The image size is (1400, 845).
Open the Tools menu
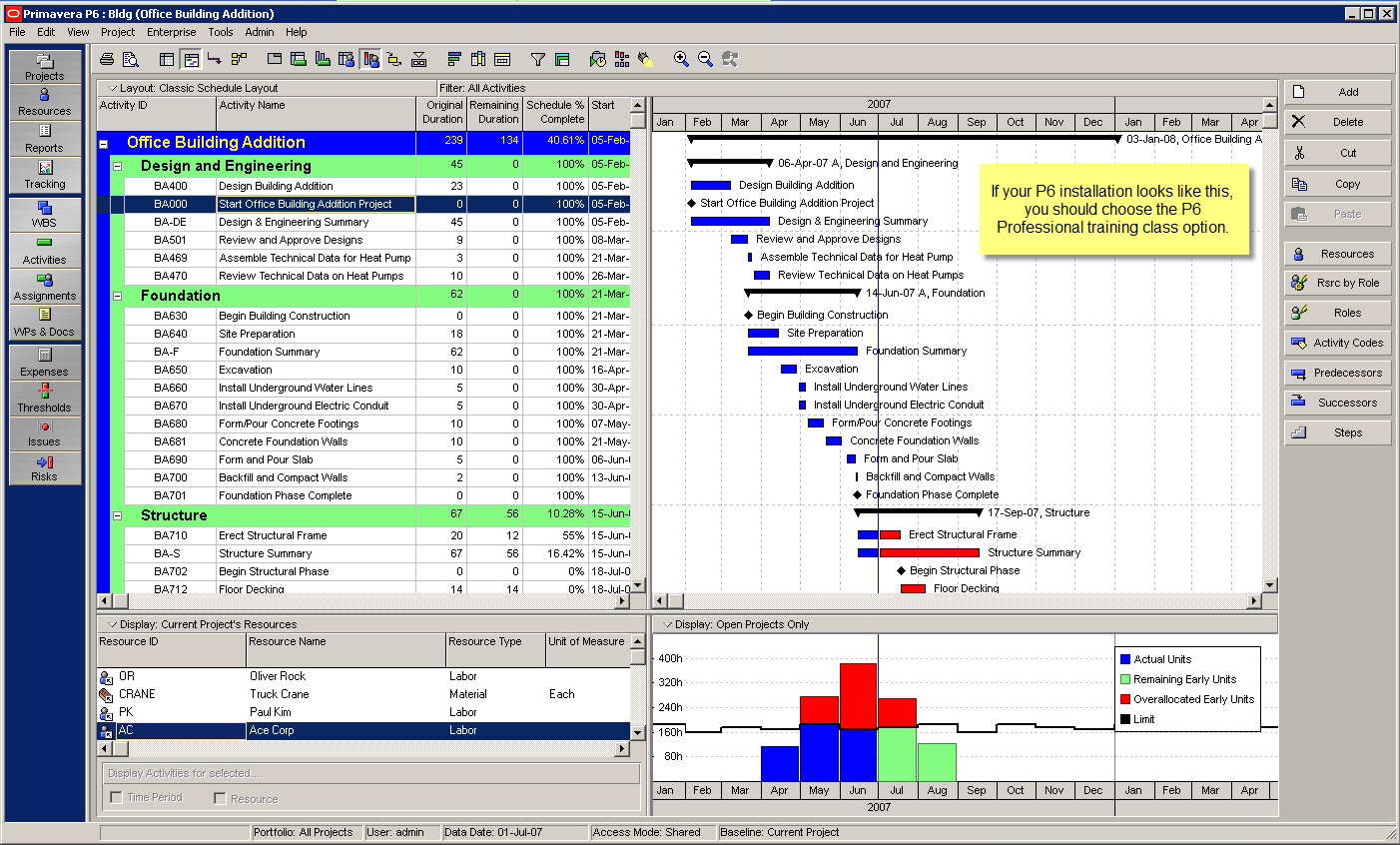click(221, 32)
